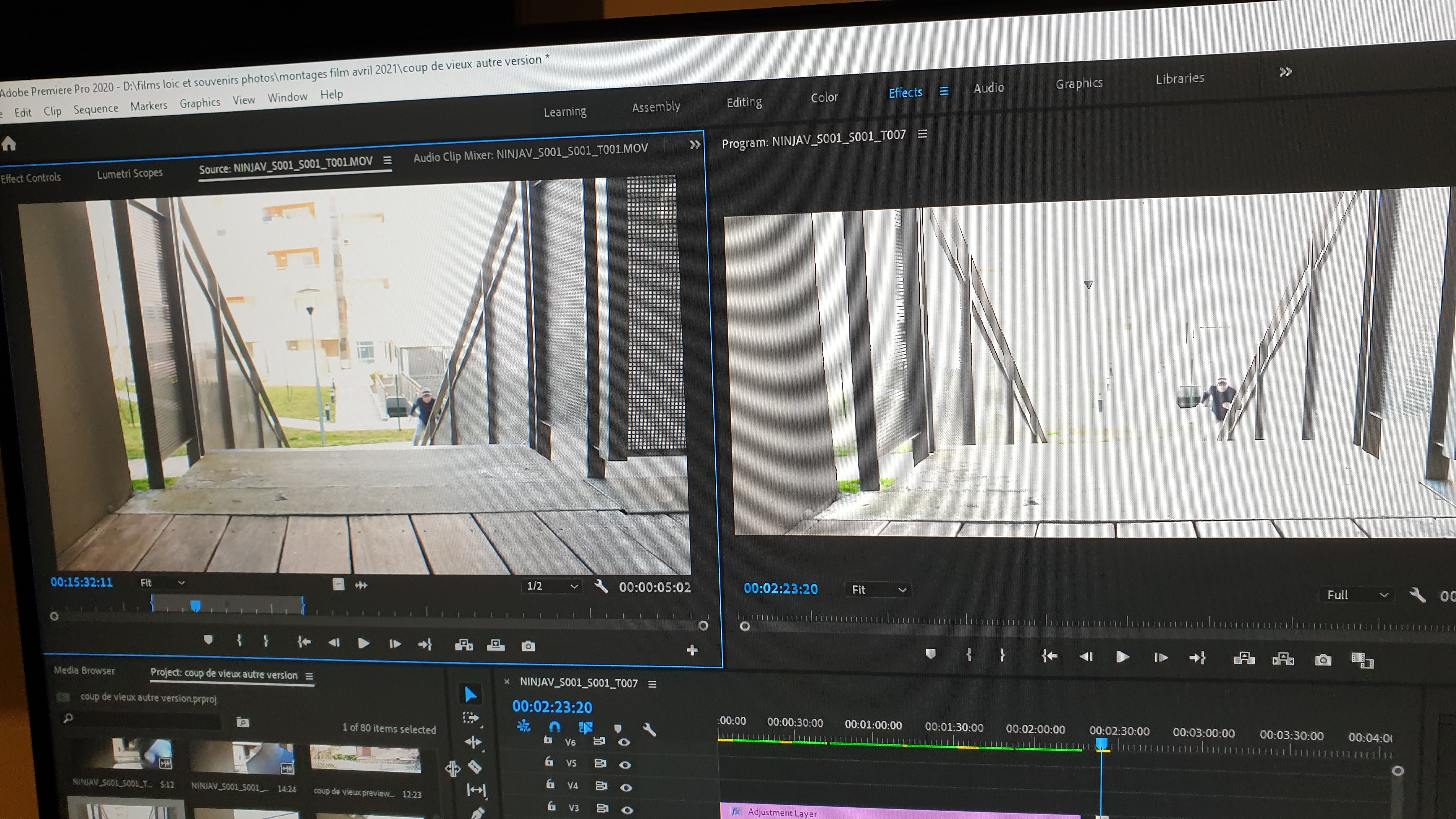Open Program monitor wrench settings
This screenshot has width=1456, height=819.
(1418, 595)
